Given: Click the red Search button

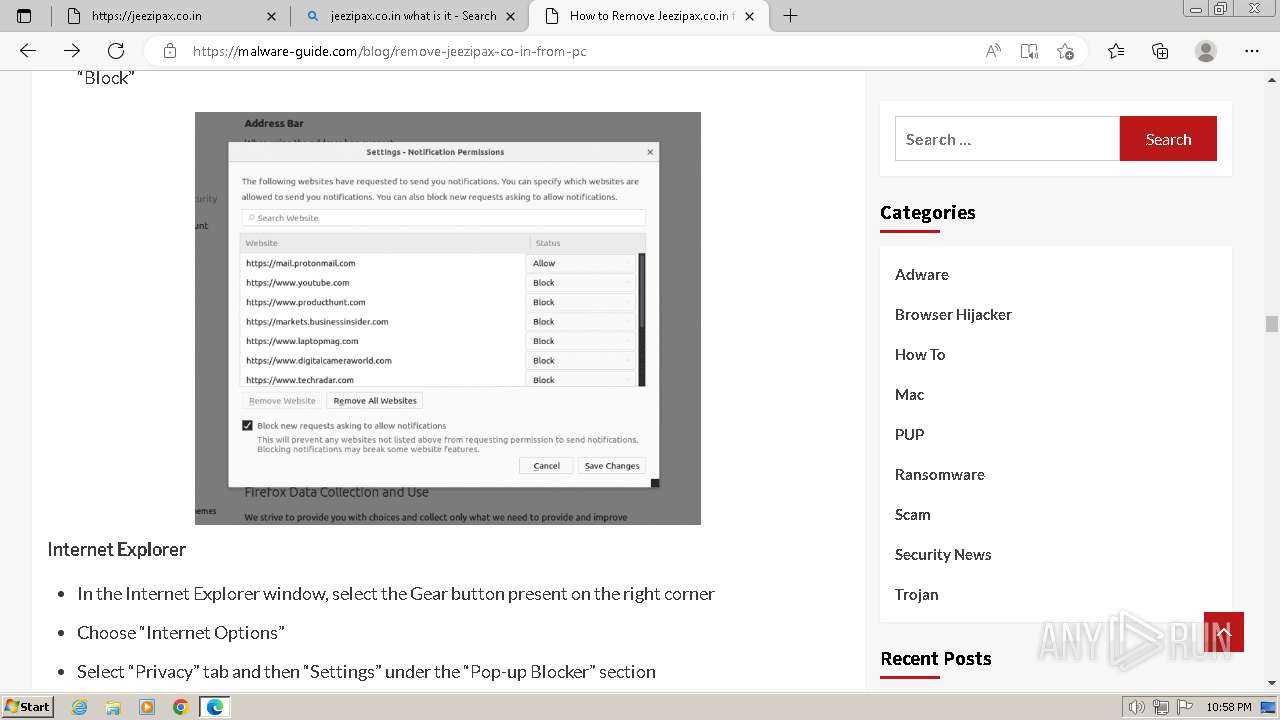Looking at the screenshot, I should [x=1168, y=139].
